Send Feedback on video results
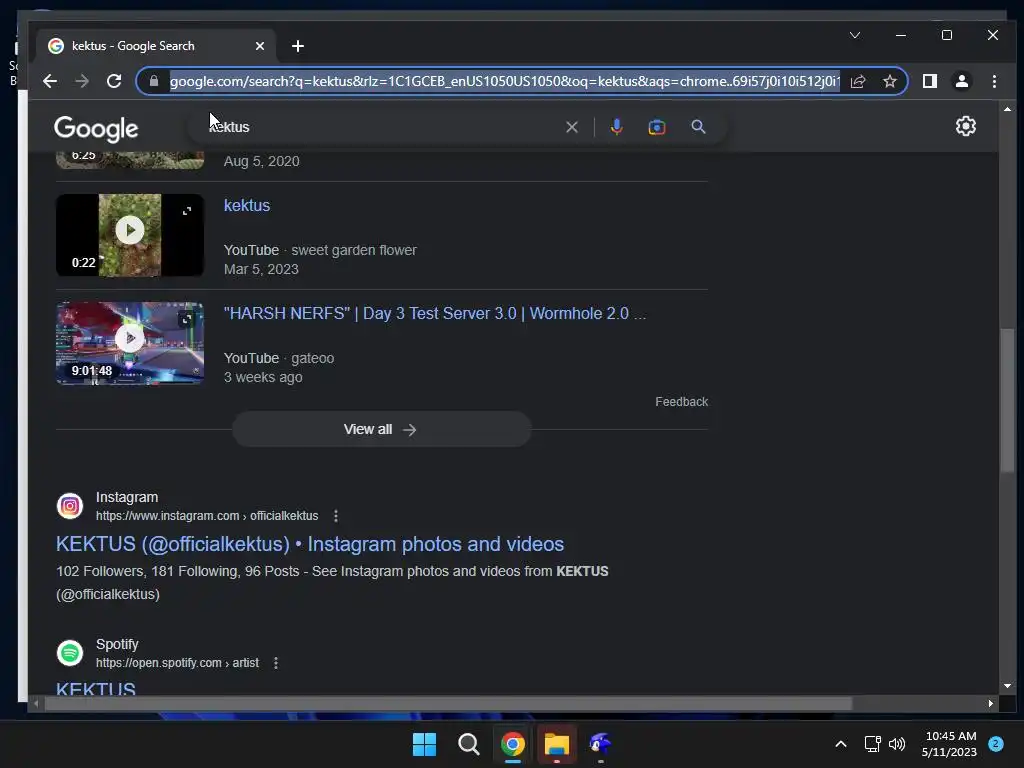1024x768 pixels. pos(681,402)
